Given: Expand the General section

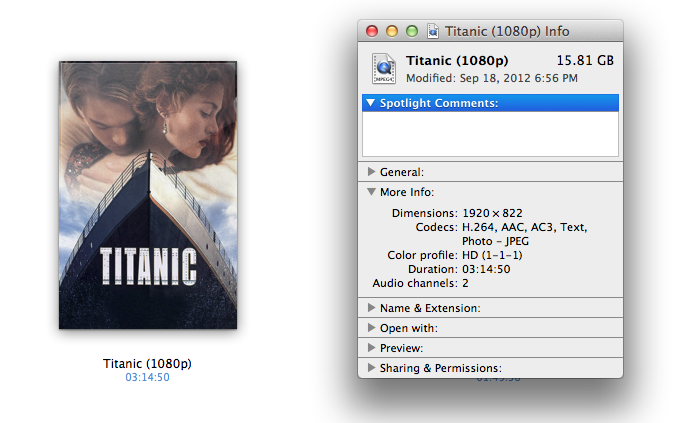Looking at the screenshot, I should click(x=371, y=172).
